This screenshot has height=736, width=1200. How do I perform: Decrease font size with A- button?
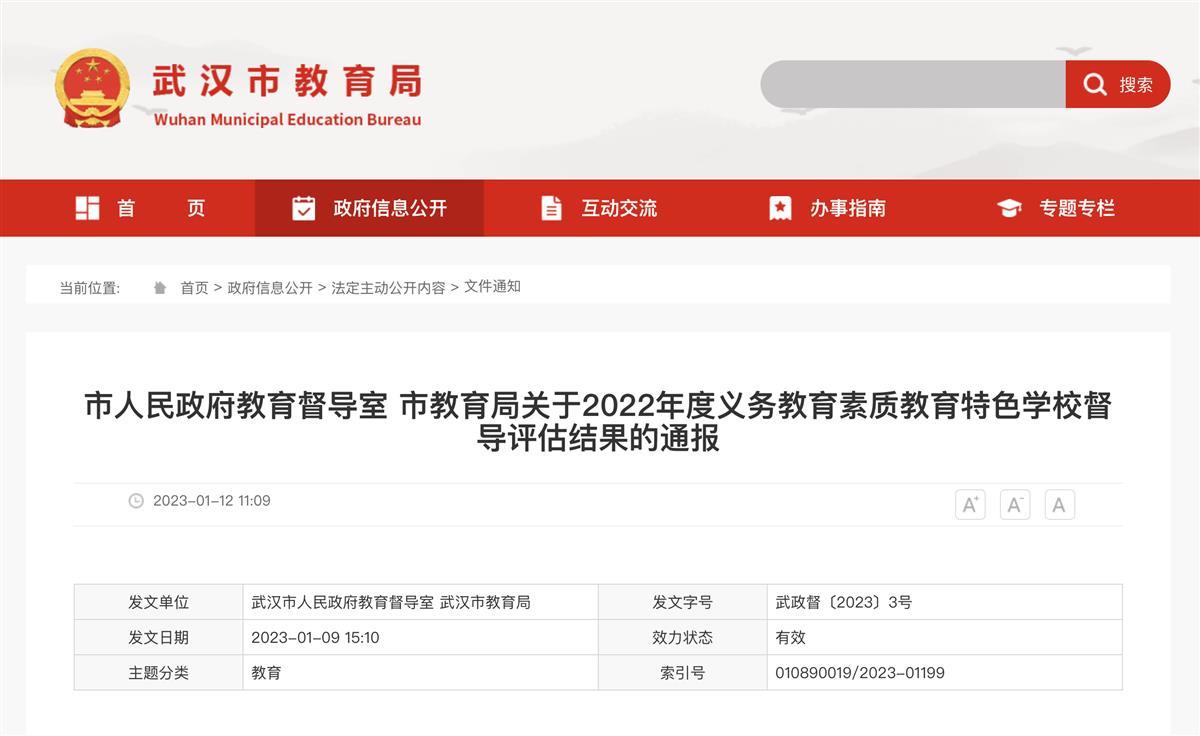click(x=1014, y=505)
